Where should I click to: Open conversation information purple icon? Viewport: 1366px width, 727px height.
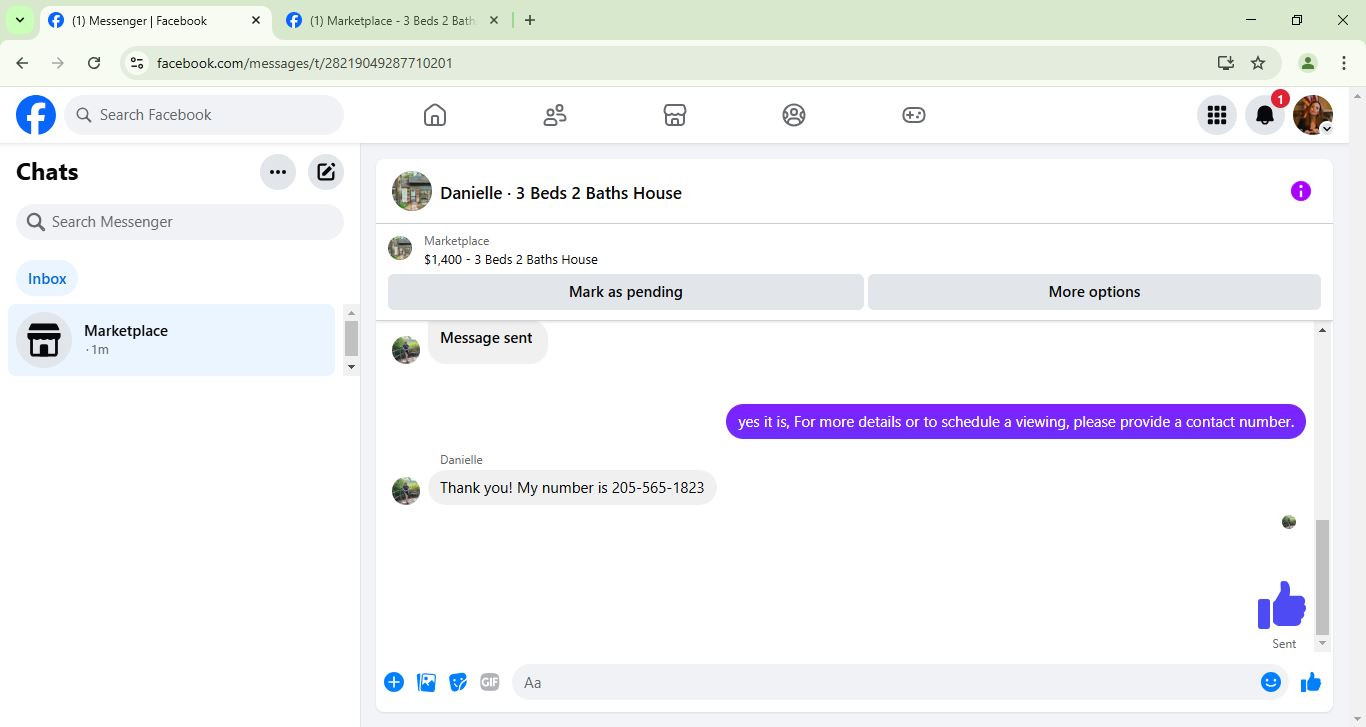[1301, 191]
